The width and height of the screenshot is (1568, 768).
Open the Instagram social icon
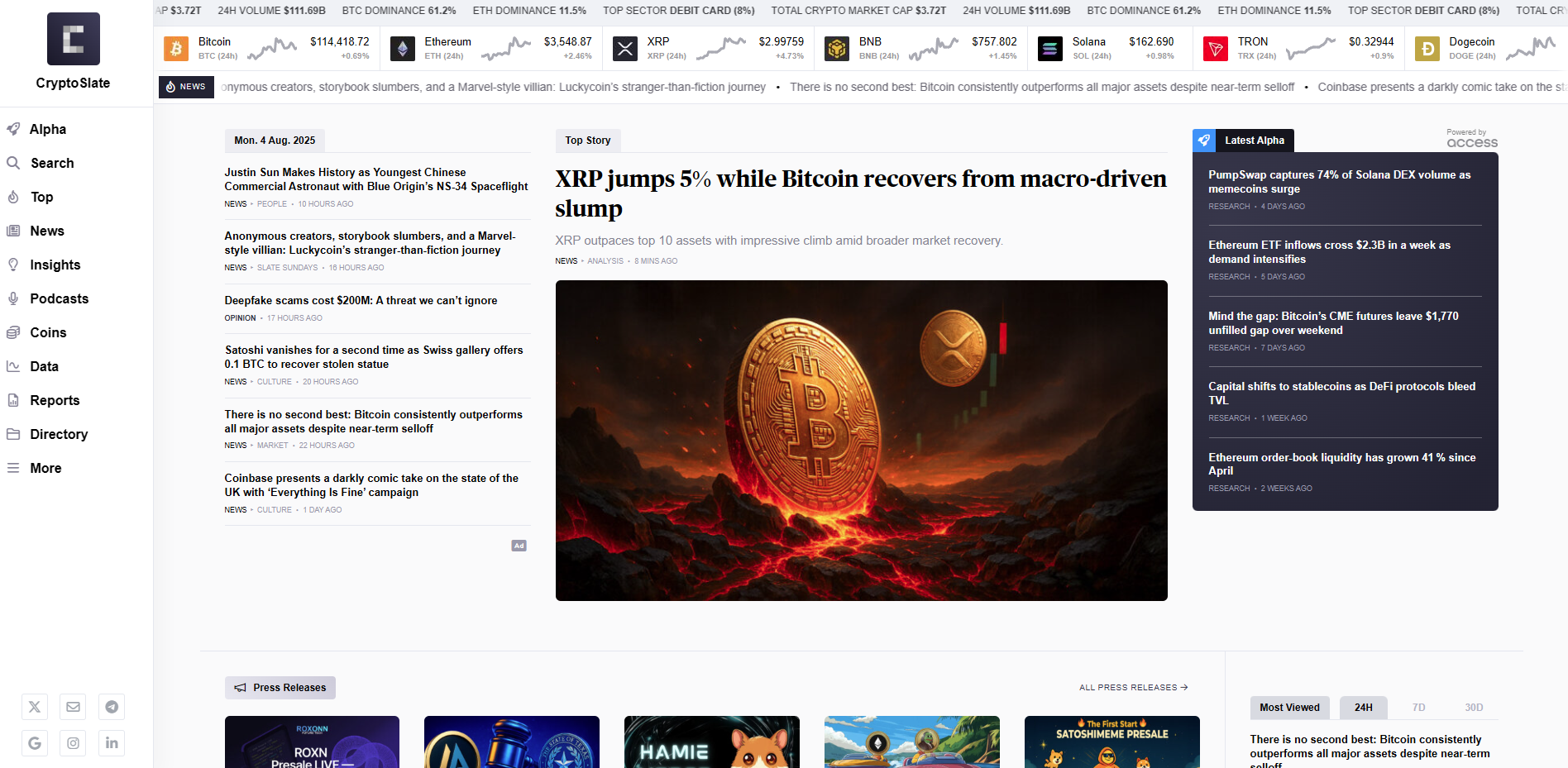[x=74, y=743]
